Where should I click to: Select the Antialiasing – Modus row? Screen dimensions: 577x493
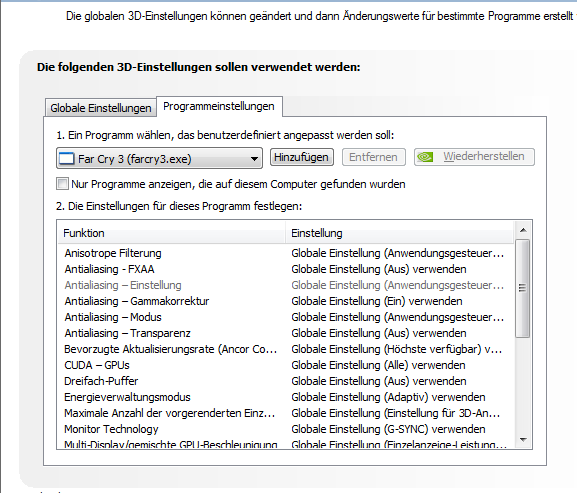286,317
